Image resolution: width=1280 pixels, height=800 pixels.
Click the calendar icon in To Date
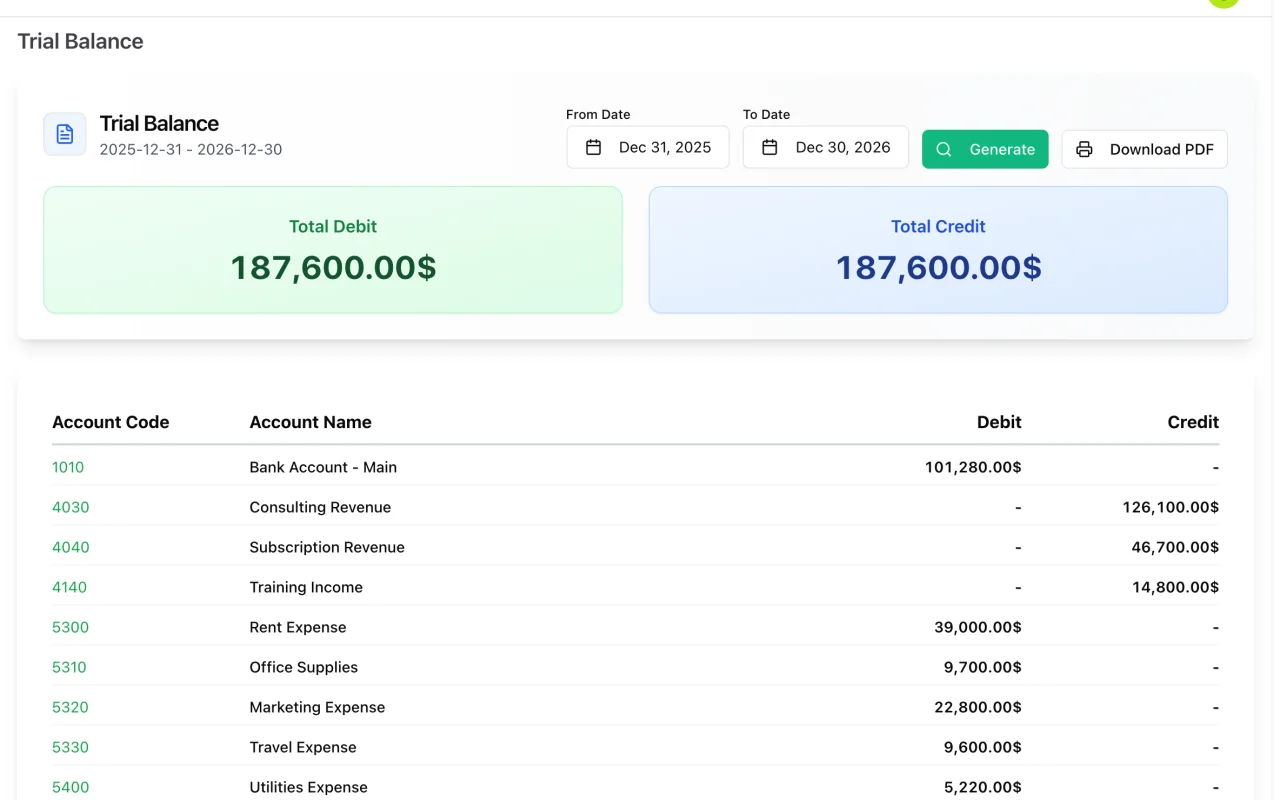[770, 148]
